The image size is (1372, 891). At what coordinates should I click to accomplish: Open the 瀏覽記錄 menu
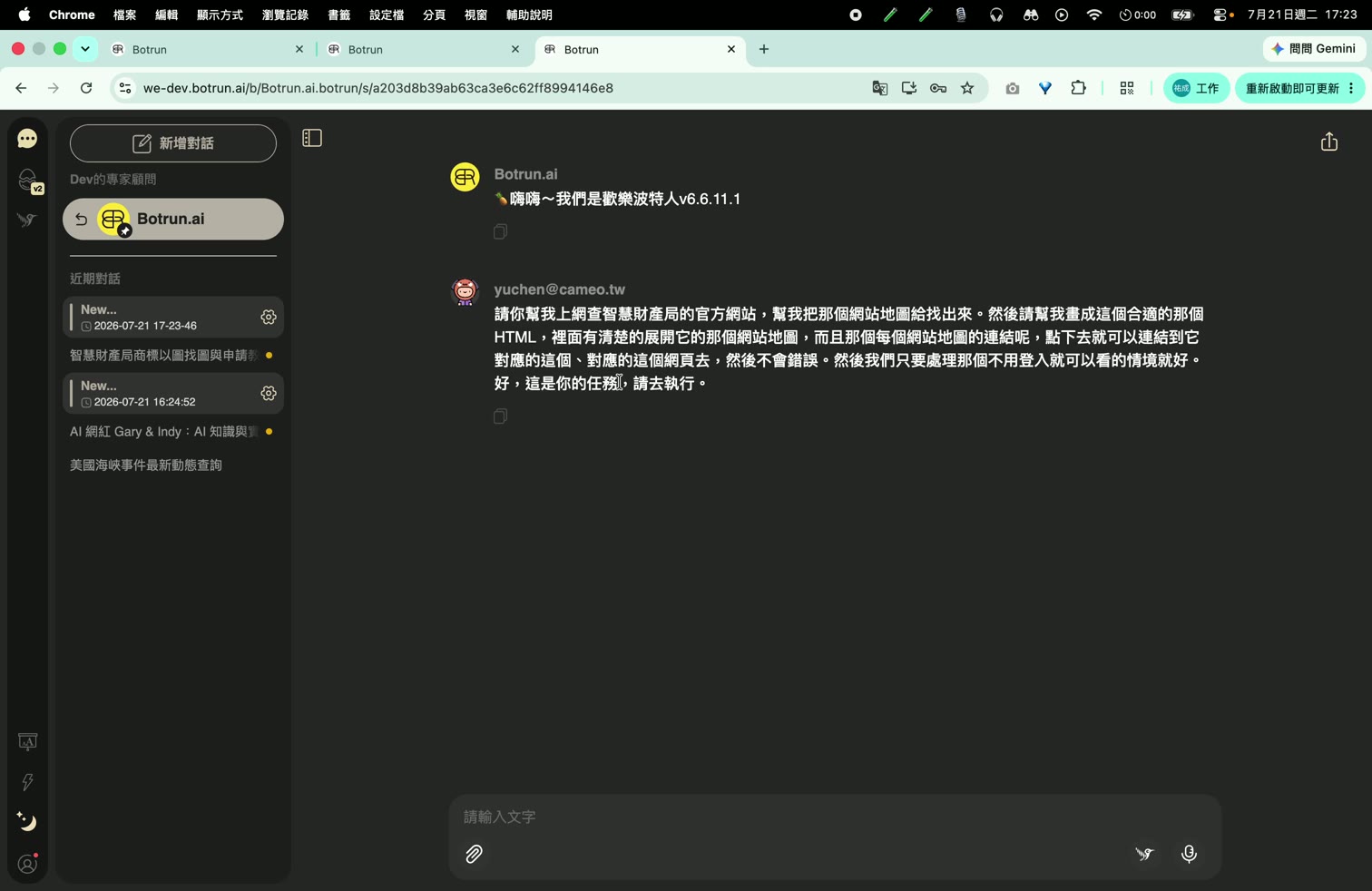pos(285,15)
